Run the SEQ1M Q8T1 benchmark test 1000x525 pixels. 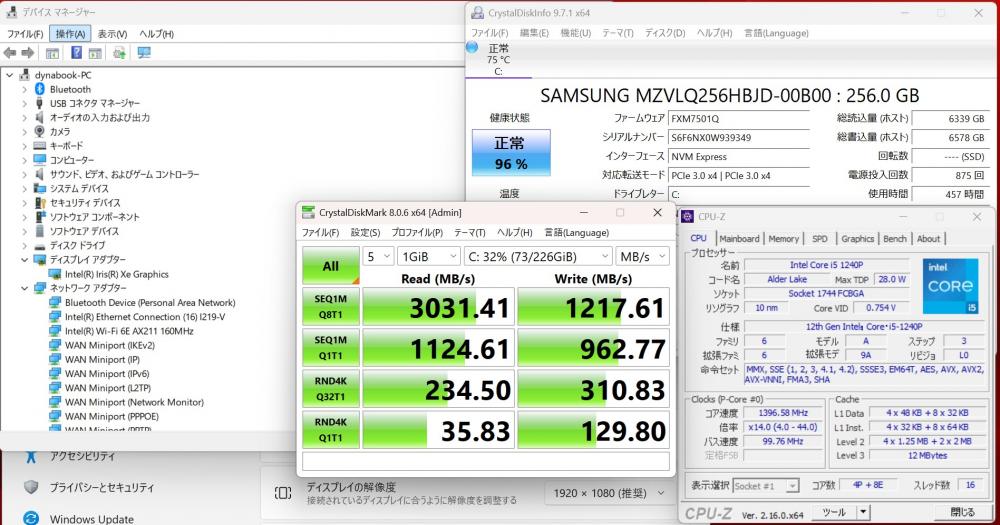coord(331,307)
